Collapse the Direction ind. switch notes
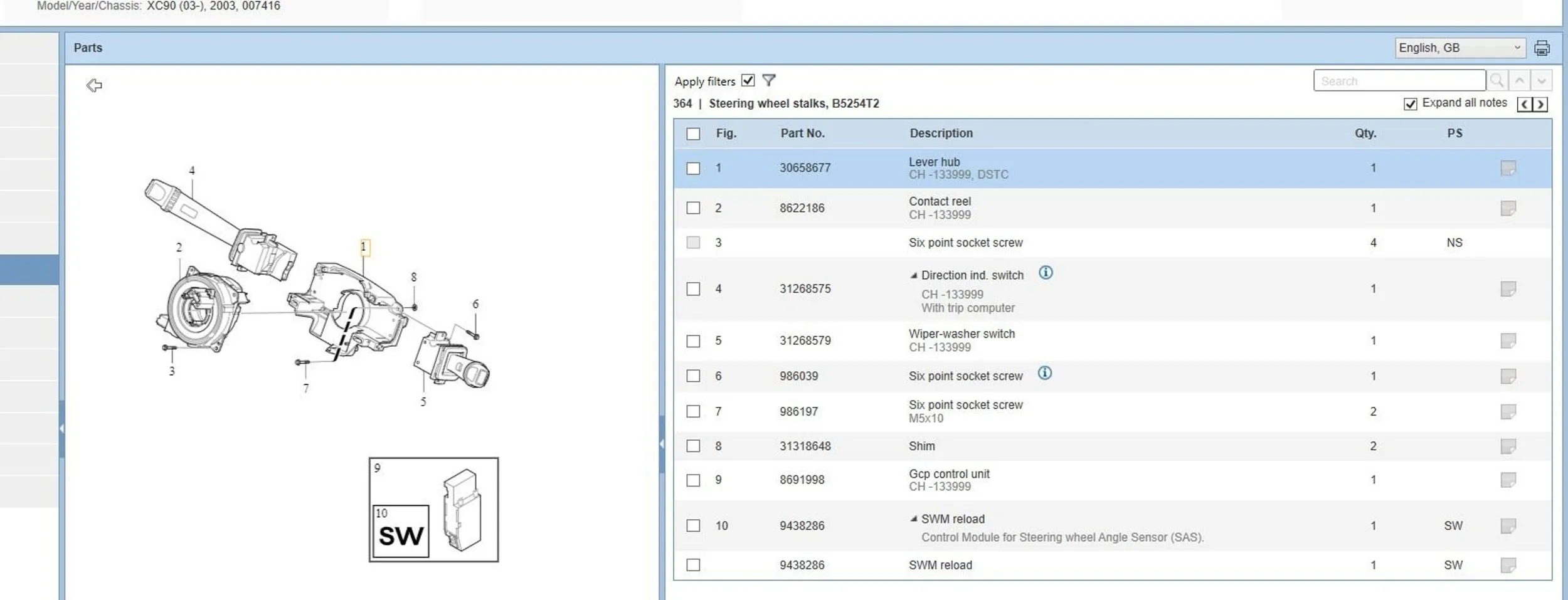 pyautogui.click(x=914, y=275)
